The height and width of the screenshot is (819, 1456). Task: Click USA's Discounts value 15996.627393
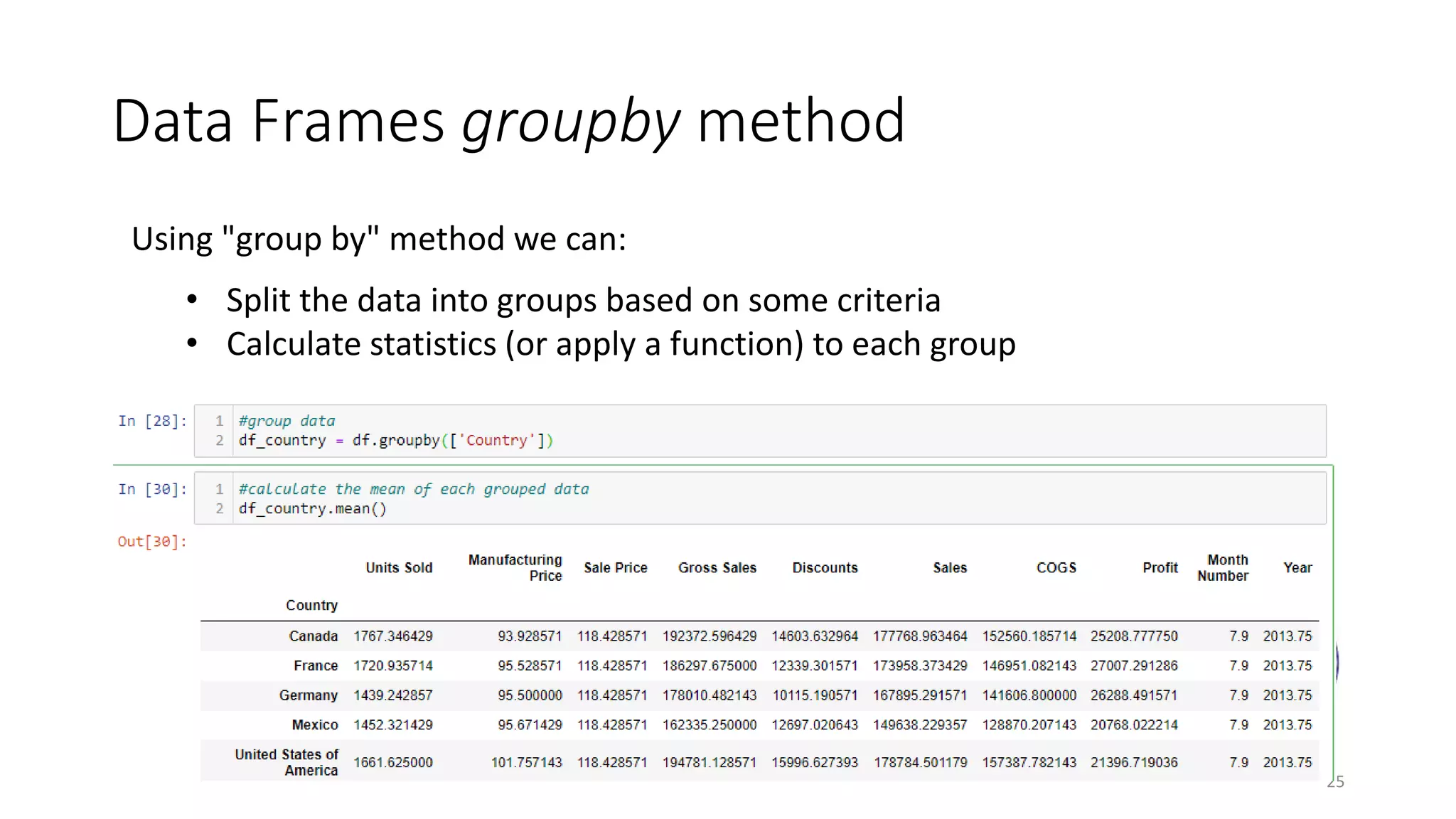pyautogui.click(x=815, y=763)
